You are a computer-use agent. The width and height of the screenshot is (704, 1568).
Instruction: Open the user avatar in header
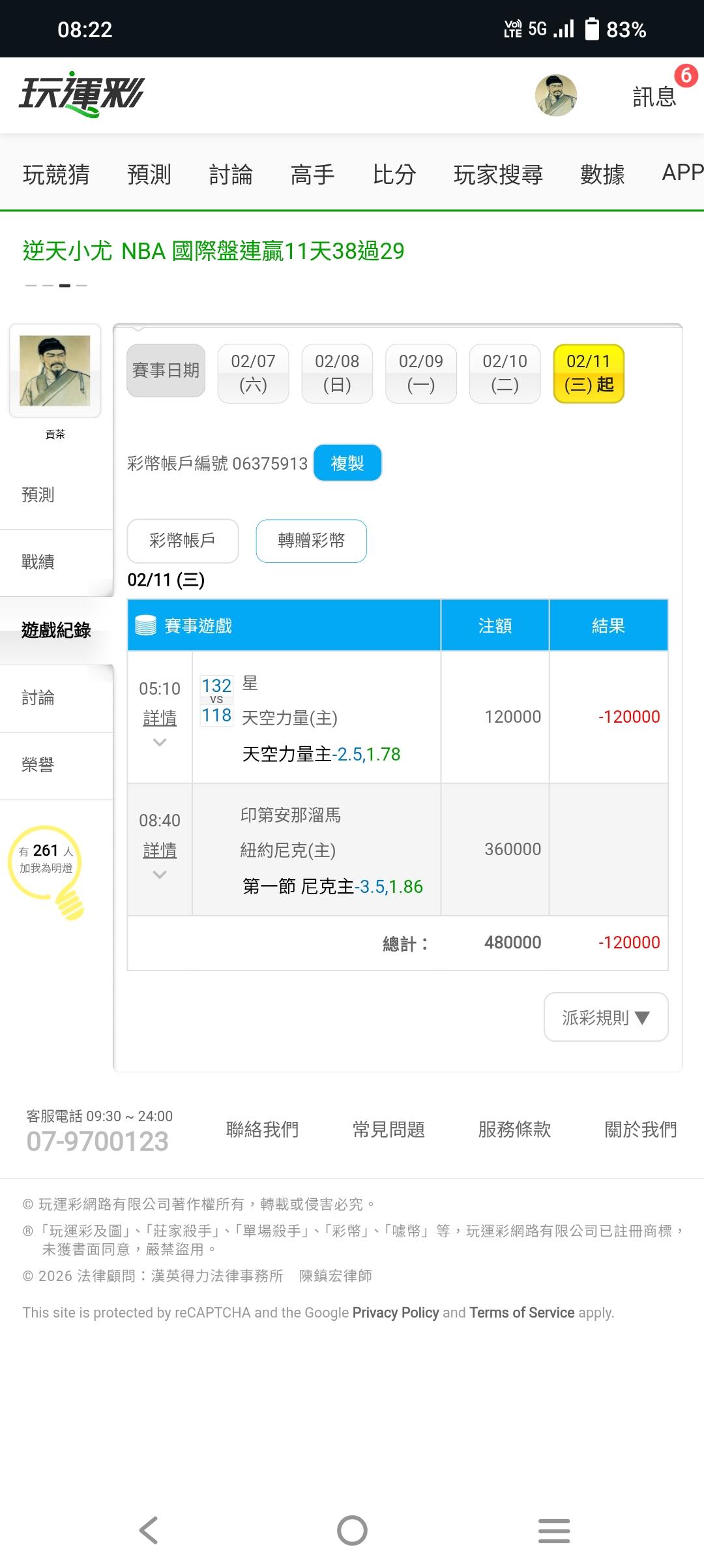(555, 95)
